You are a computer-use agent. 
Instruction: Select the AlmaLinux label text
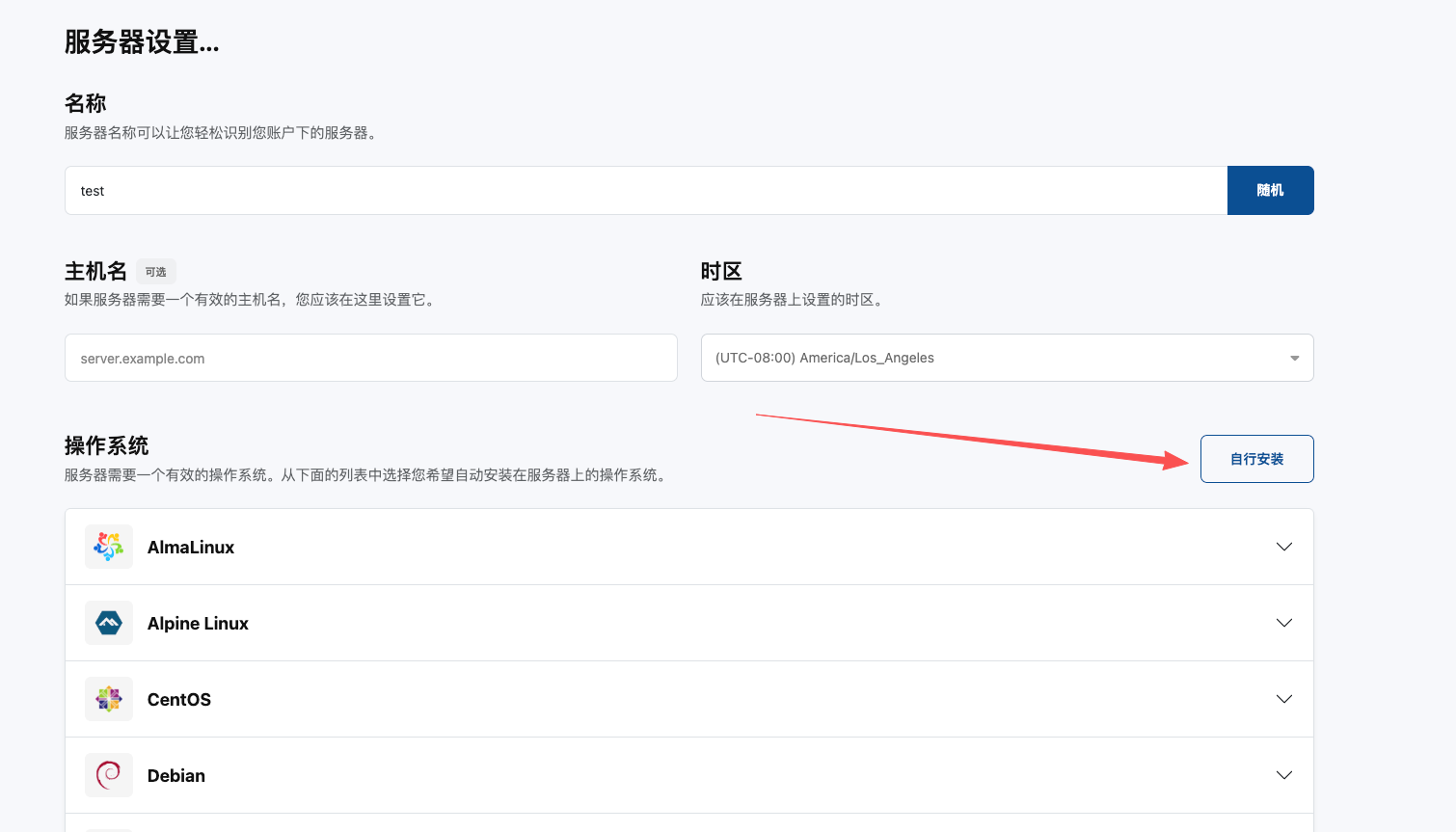[191, 548]
